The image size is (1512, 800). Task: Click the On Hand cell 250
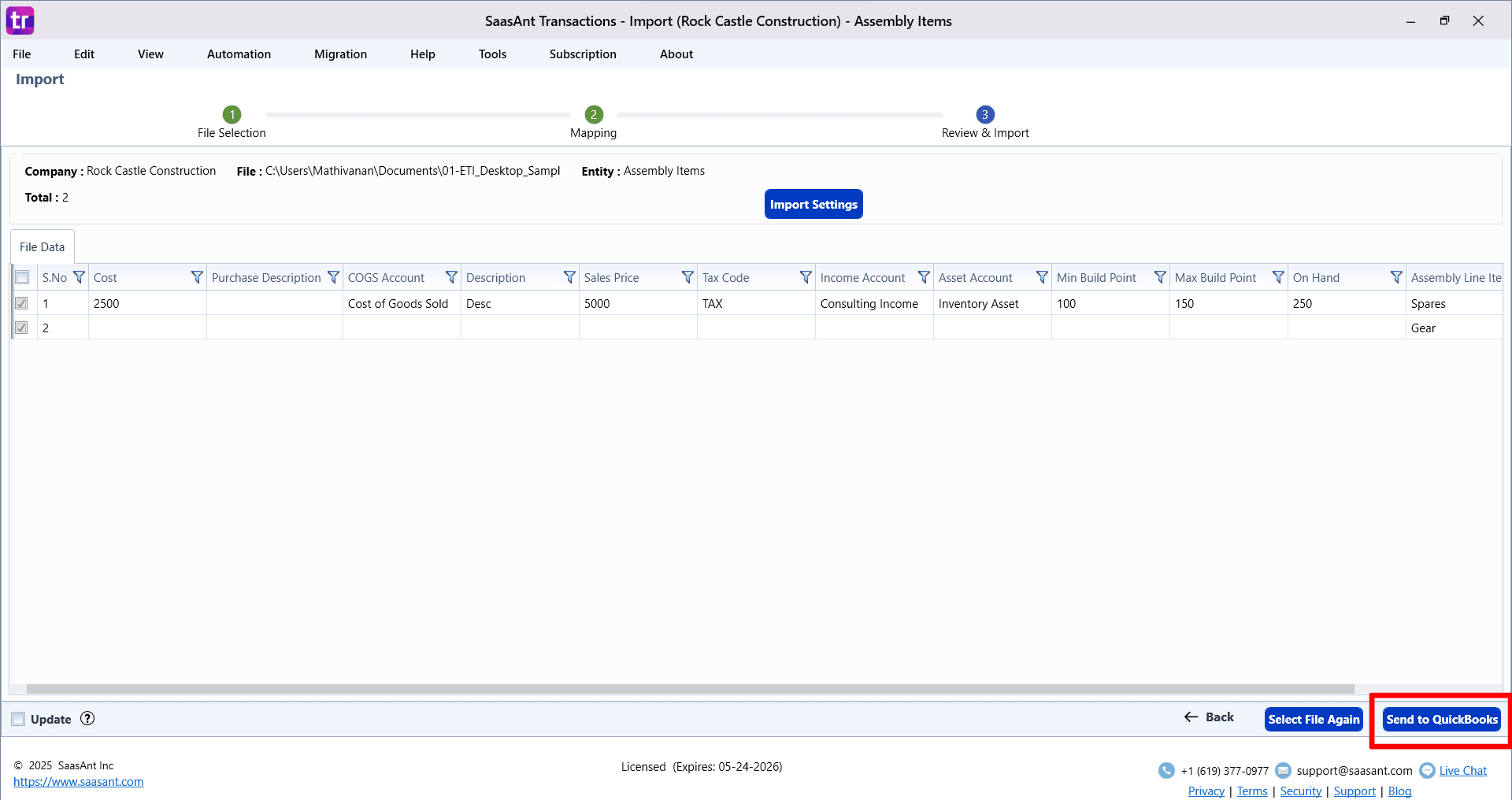tap(1347, 303)
